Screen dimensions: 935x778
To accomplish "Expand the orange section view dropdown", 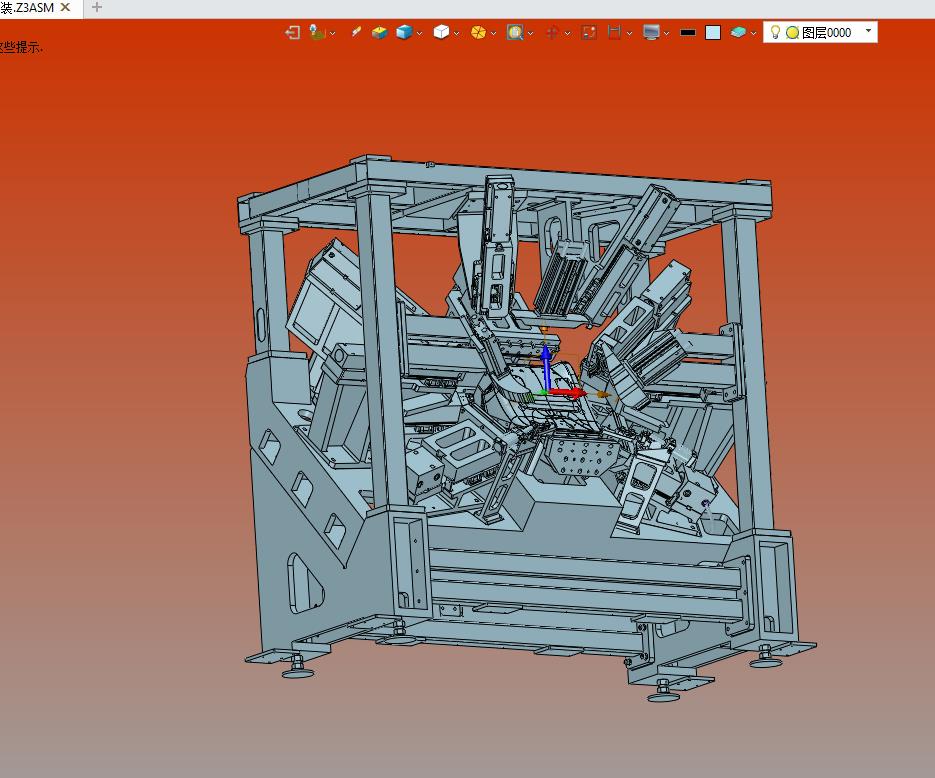I will click(493, 33).
